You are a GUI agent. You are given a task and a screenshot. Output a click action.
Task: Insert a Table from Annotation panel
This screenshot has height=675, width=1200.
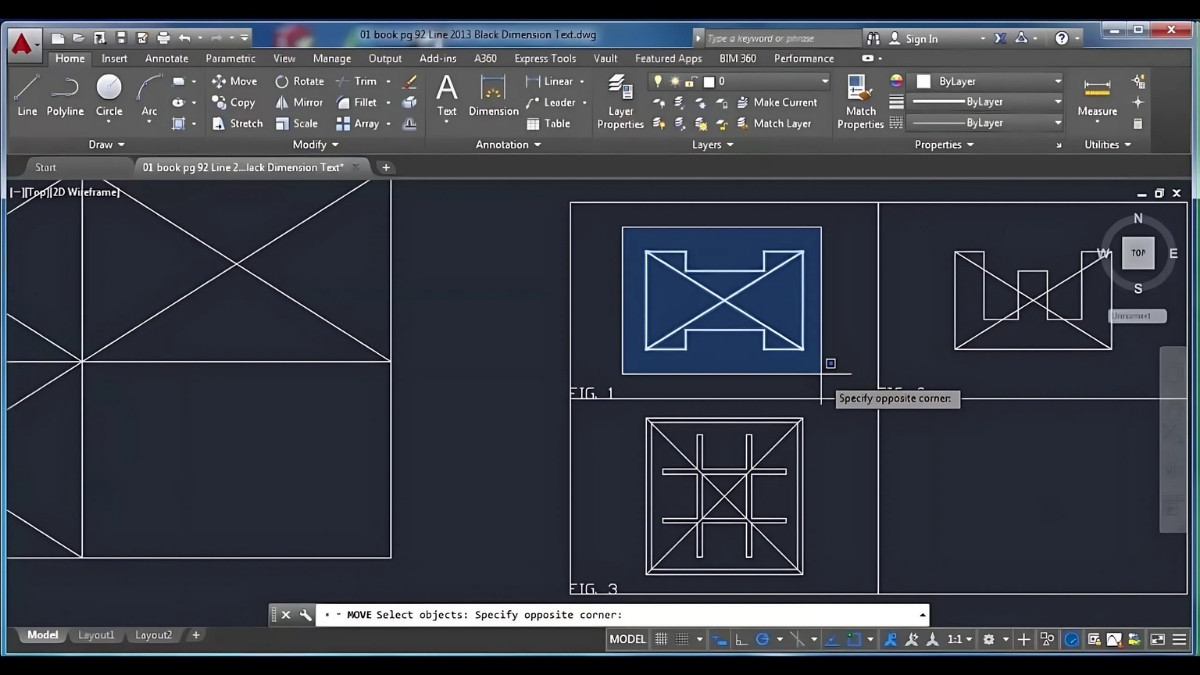548,123
